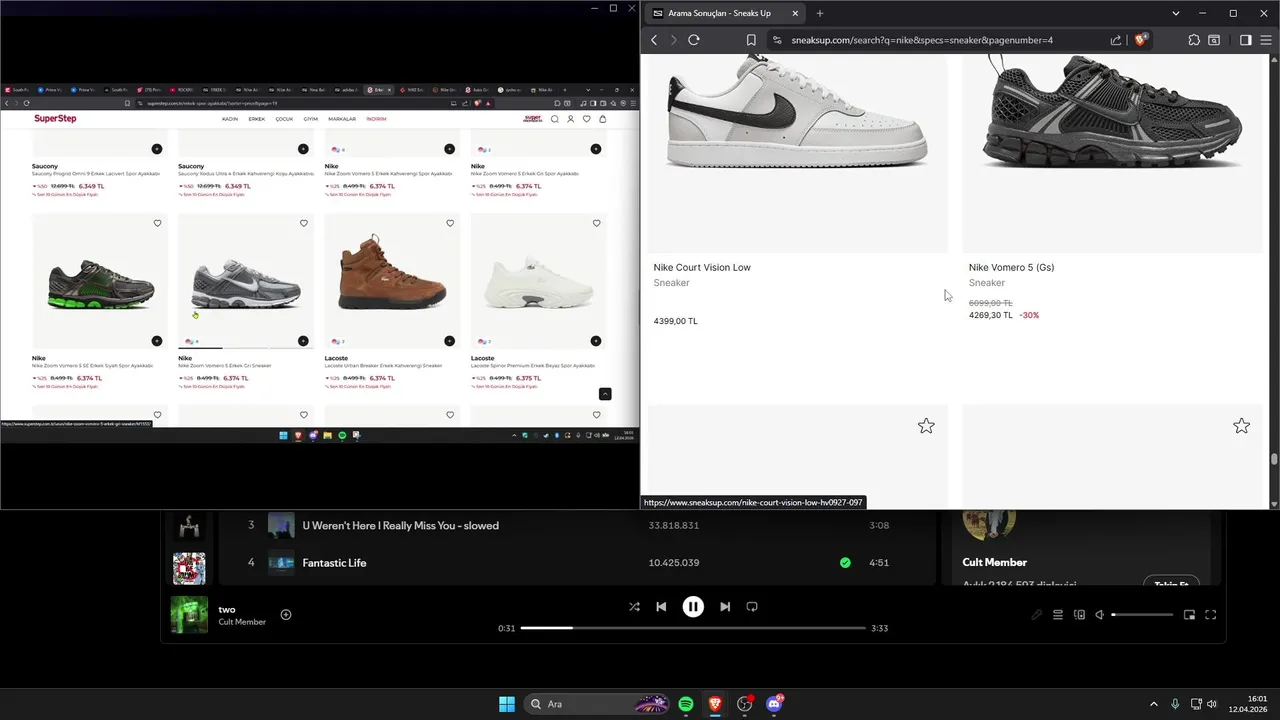The image size is (1280, 720).
Task: Click SuperStep logo in left window
Action: pos(55,119)
